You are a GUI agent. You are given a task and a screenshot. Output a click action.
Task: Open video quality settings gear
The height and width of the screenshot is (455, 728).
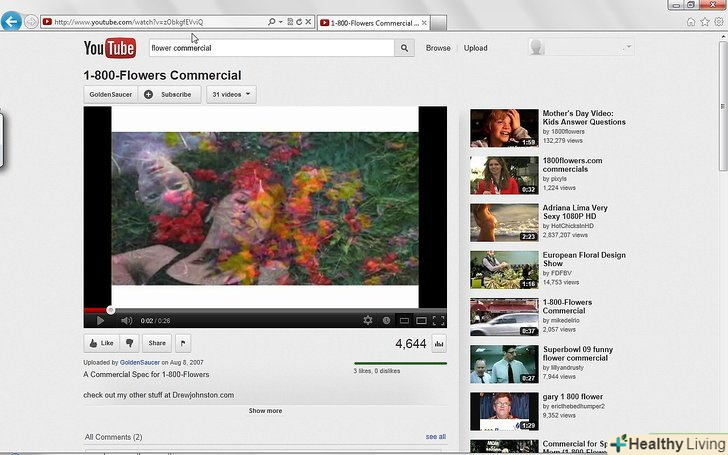pos(368,320)
